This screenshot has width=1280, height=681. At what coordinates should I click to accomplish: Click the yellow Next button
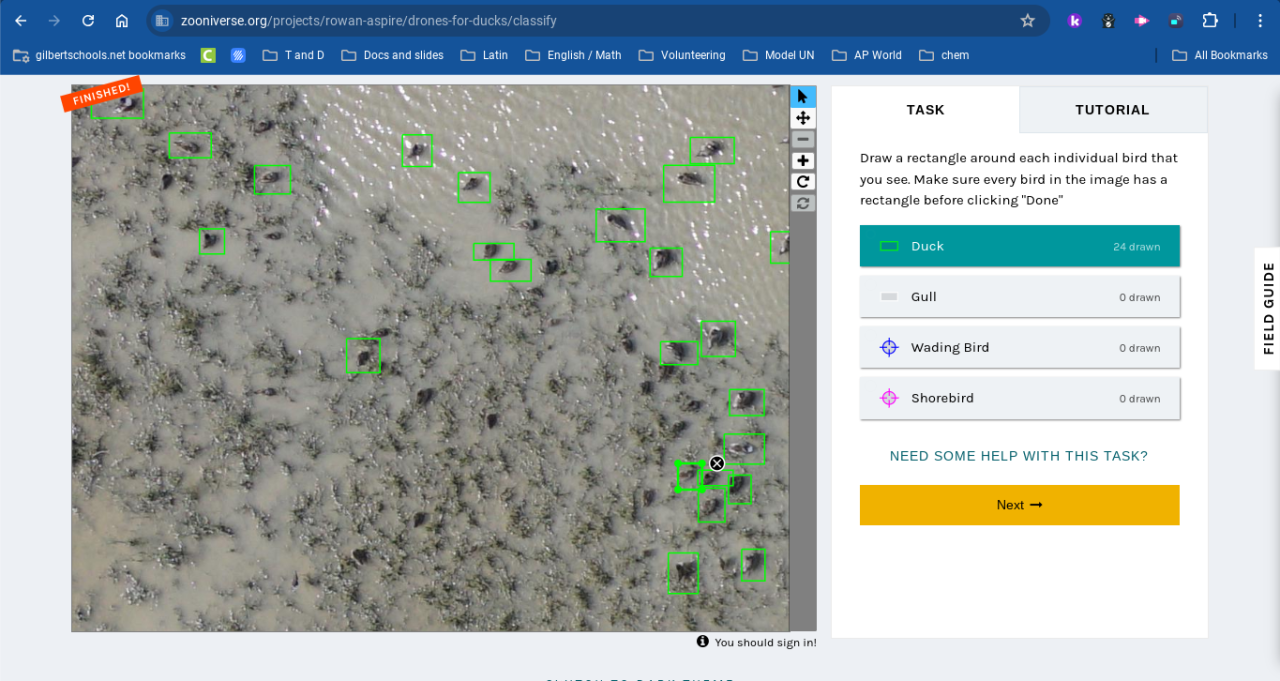point(1019,505)
